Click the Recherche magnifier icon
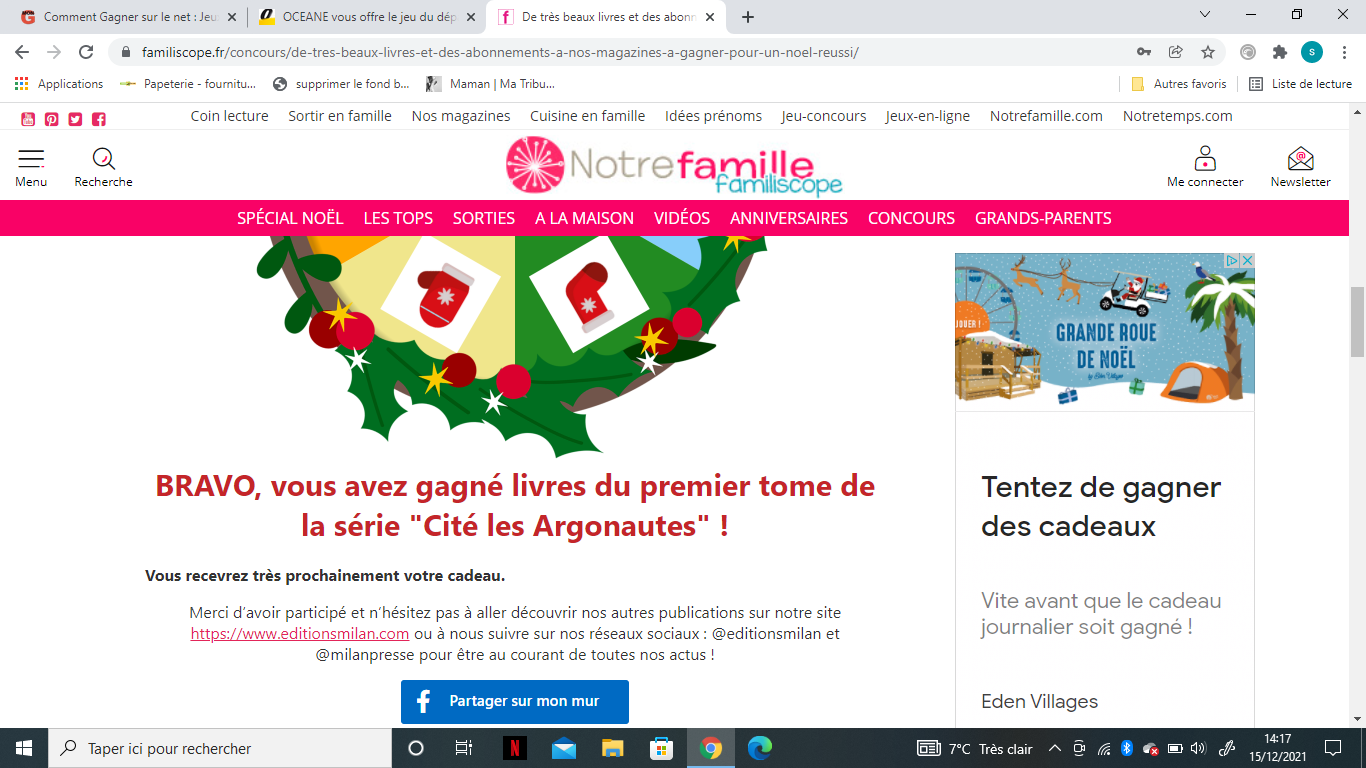 [x=104, y=159]
